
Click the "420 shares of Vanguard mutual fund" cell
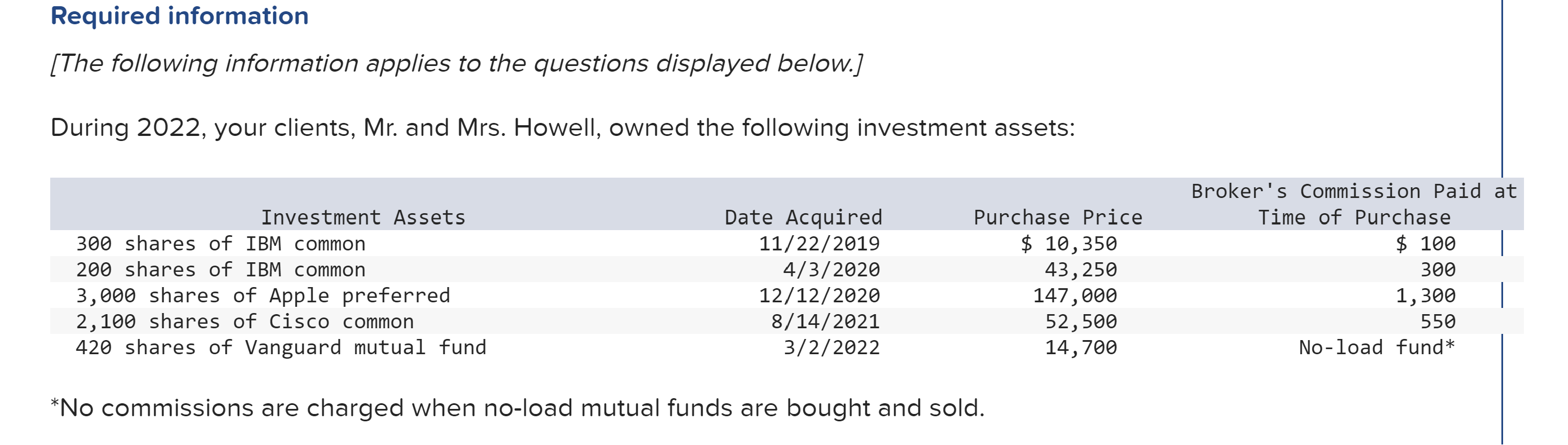[x=281, y=348]
